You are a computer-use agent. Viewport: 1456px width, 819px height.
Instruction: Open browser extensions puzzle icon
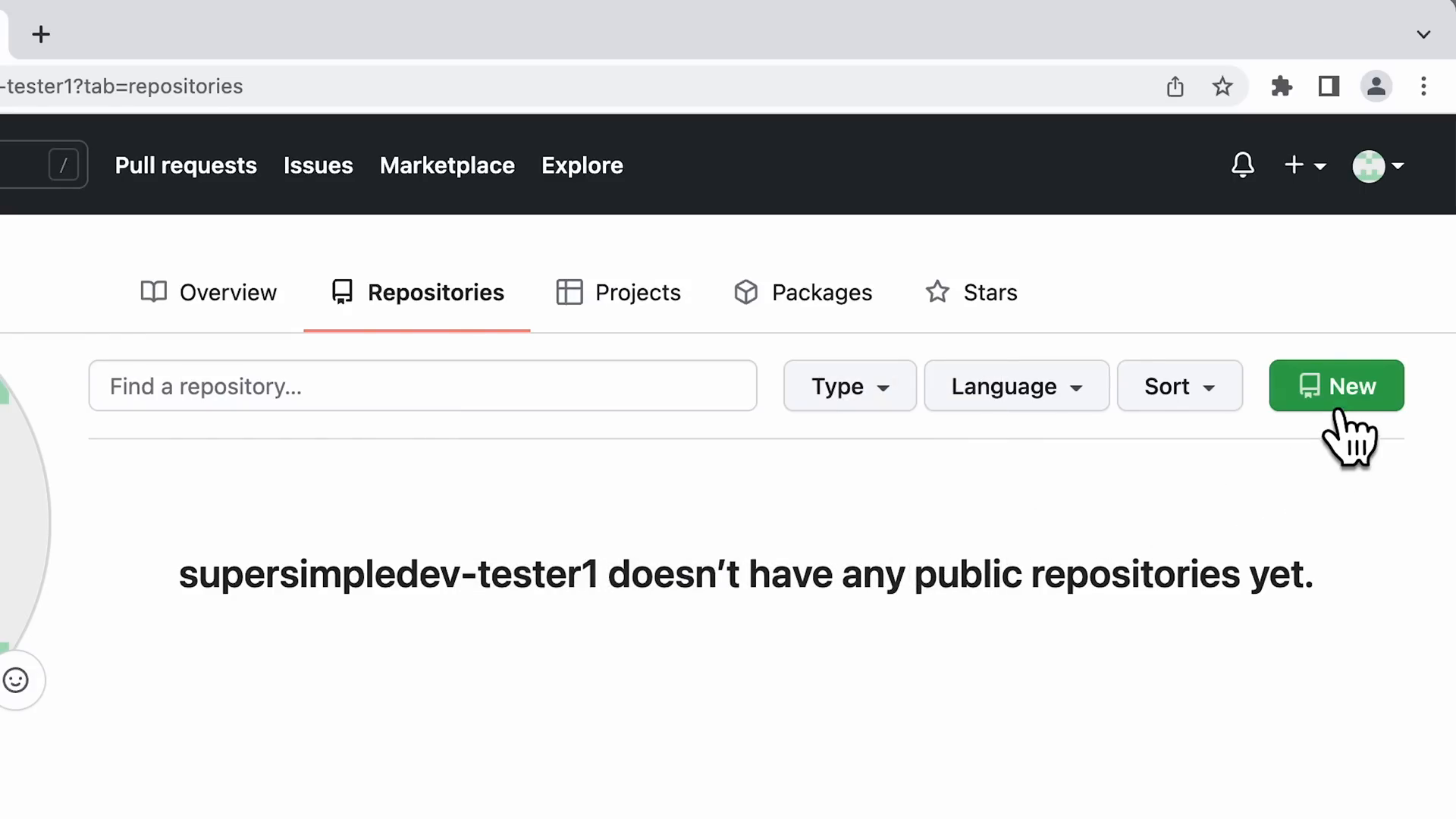(x=1282, y=86)
